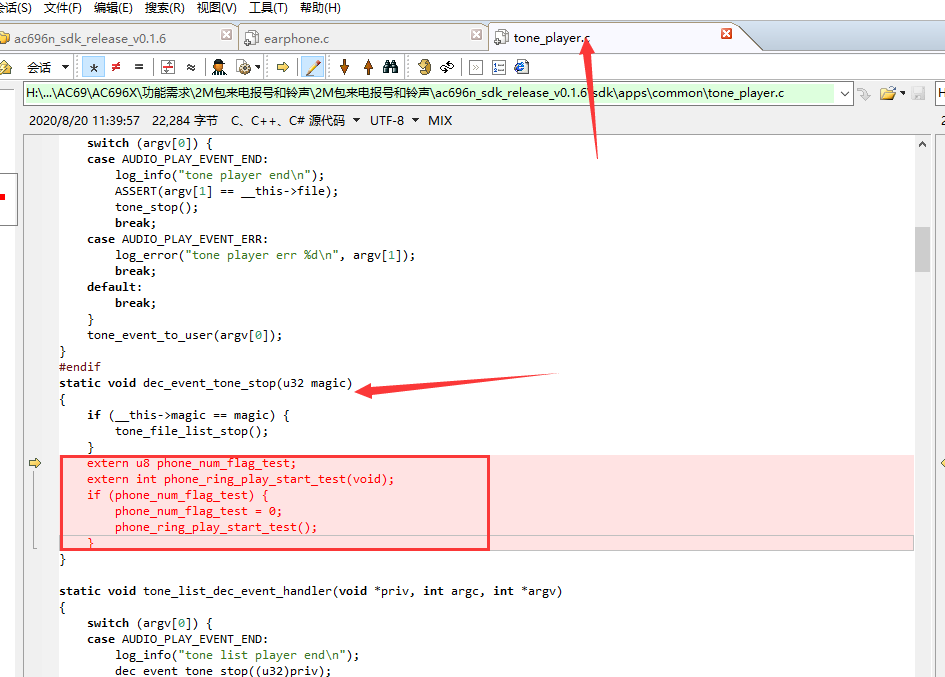Click the yellow head-profile toolbar icon
945x677 pixels.
coord(425,67)
